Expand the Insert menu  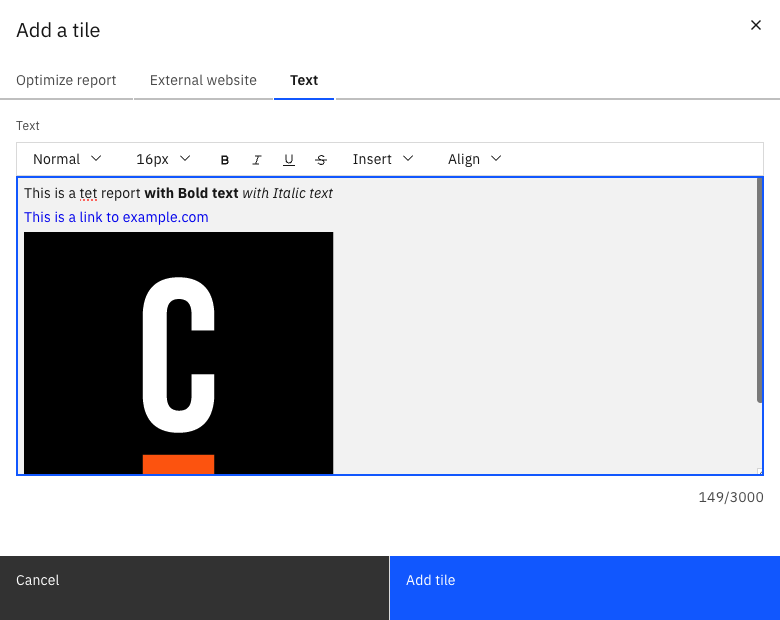click(x=383, y=159)
